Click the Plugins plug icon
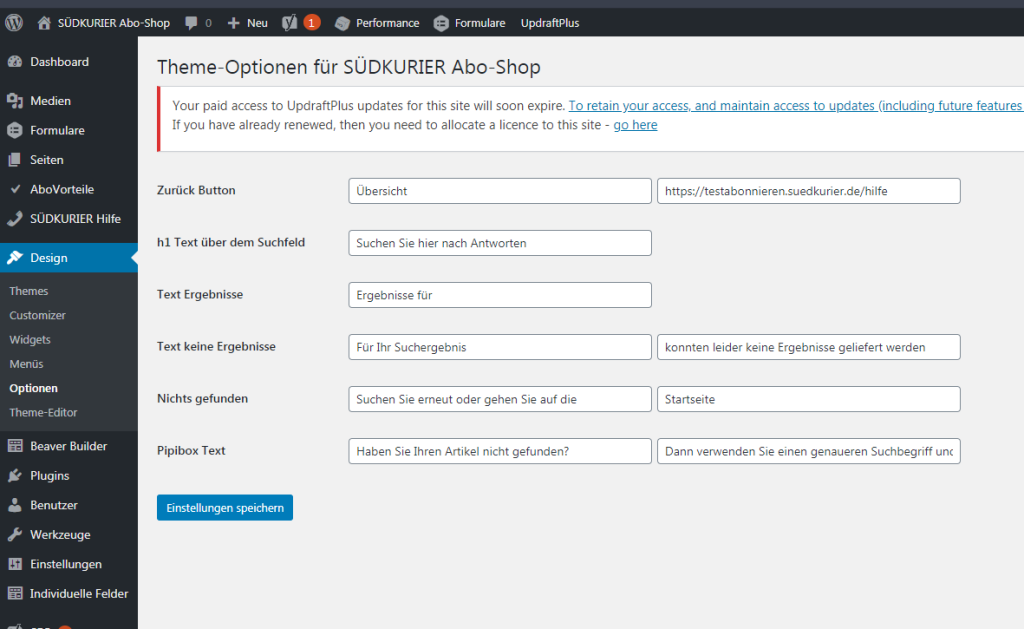The image size is (1024, 629). coord(14,476)
